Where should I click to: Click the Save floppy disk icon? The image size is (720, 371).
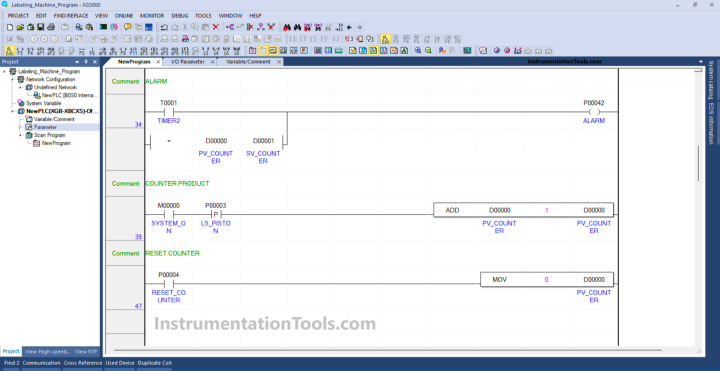click(40, 27)
